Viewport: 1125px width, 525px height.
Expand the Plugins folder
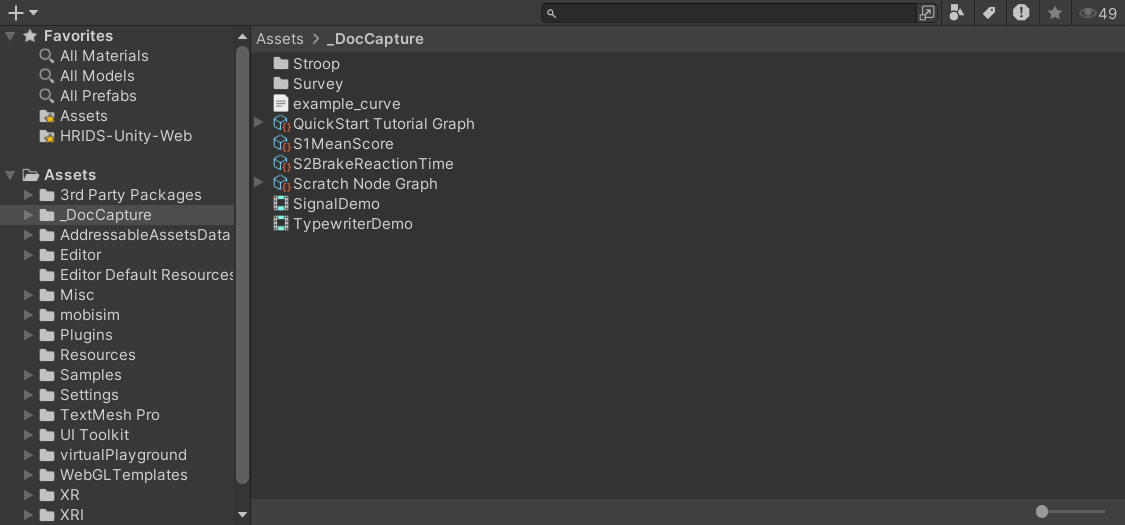click(28, 336)
